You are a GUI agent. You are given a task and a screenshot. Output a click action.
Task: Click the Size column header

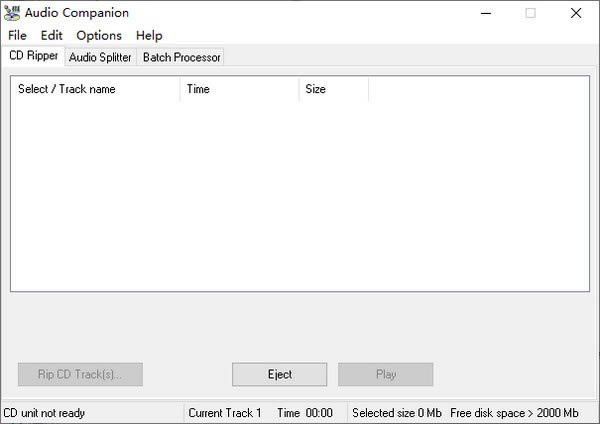pos(333,89)
